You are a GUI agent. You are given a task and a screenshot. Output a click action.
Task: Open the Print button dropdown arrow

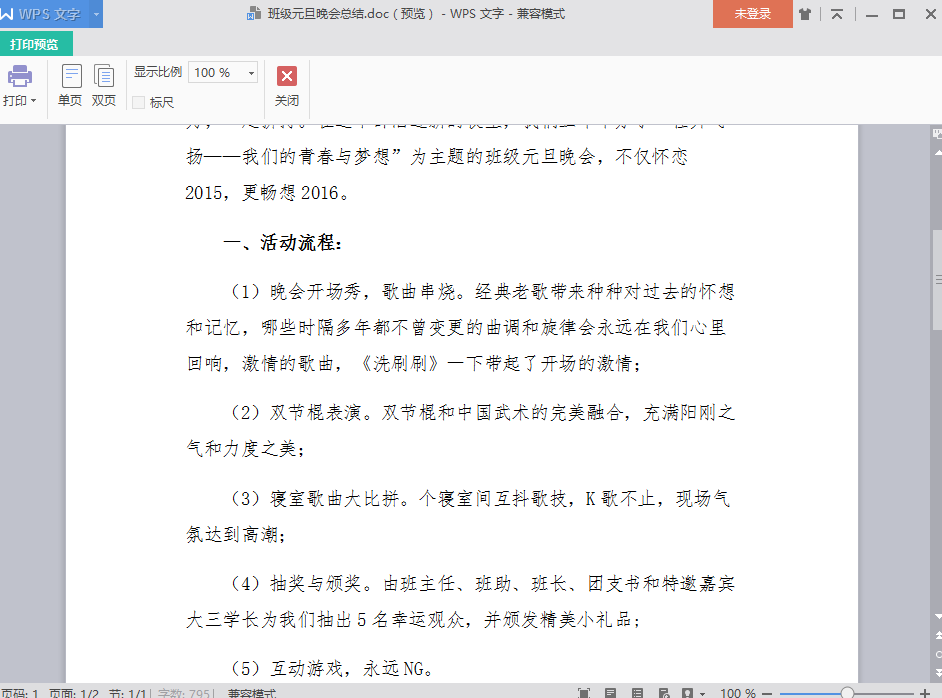[x=33, y=101]
